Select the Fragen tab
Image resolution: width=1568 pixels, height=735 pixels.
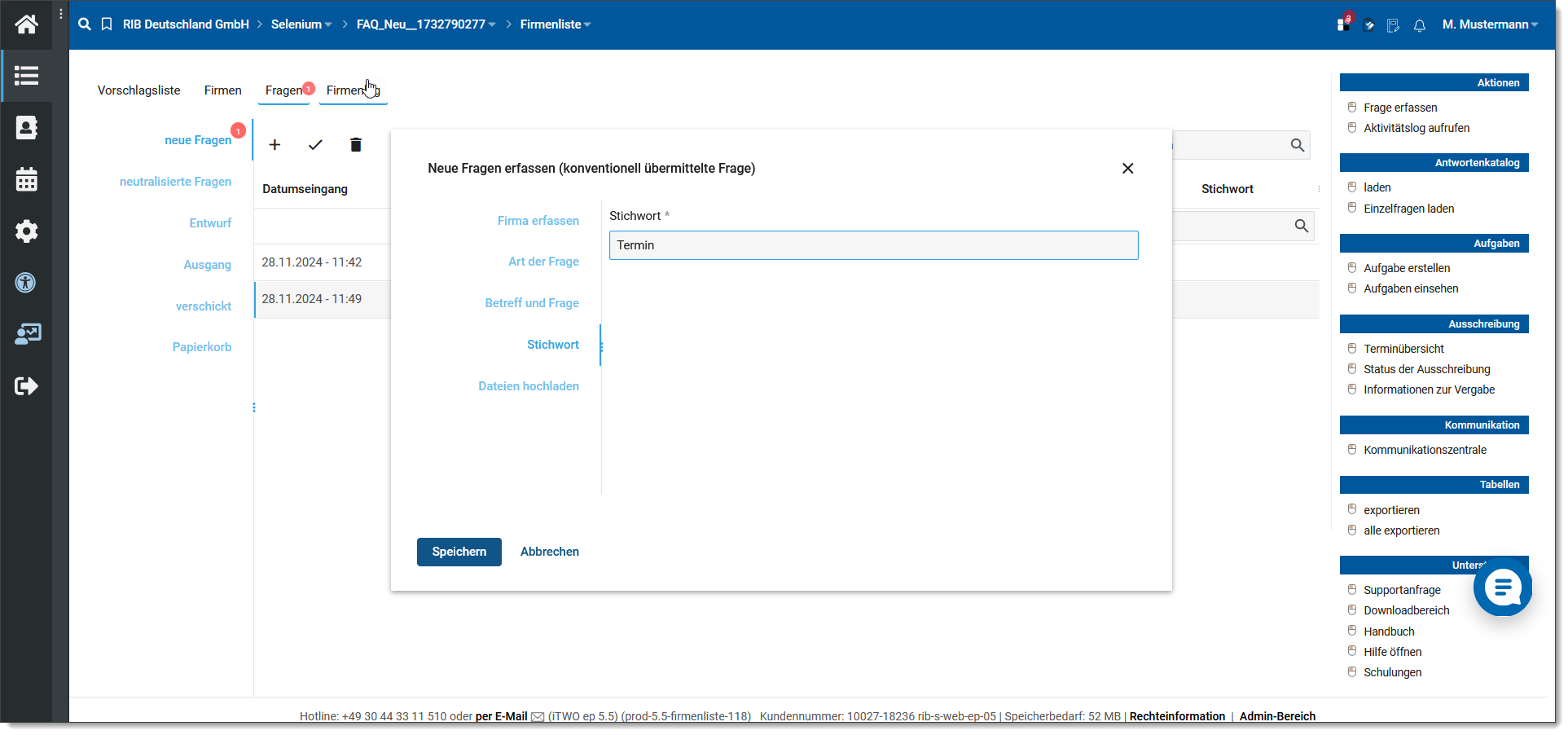click(283, 90)
